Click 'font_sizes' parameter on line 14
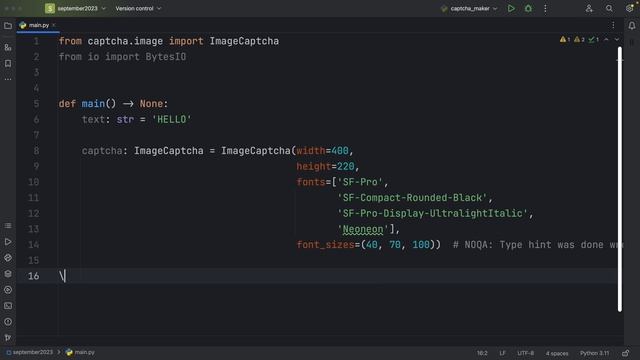Viewport: 640px width, 360px height. [x=325, y=245]
